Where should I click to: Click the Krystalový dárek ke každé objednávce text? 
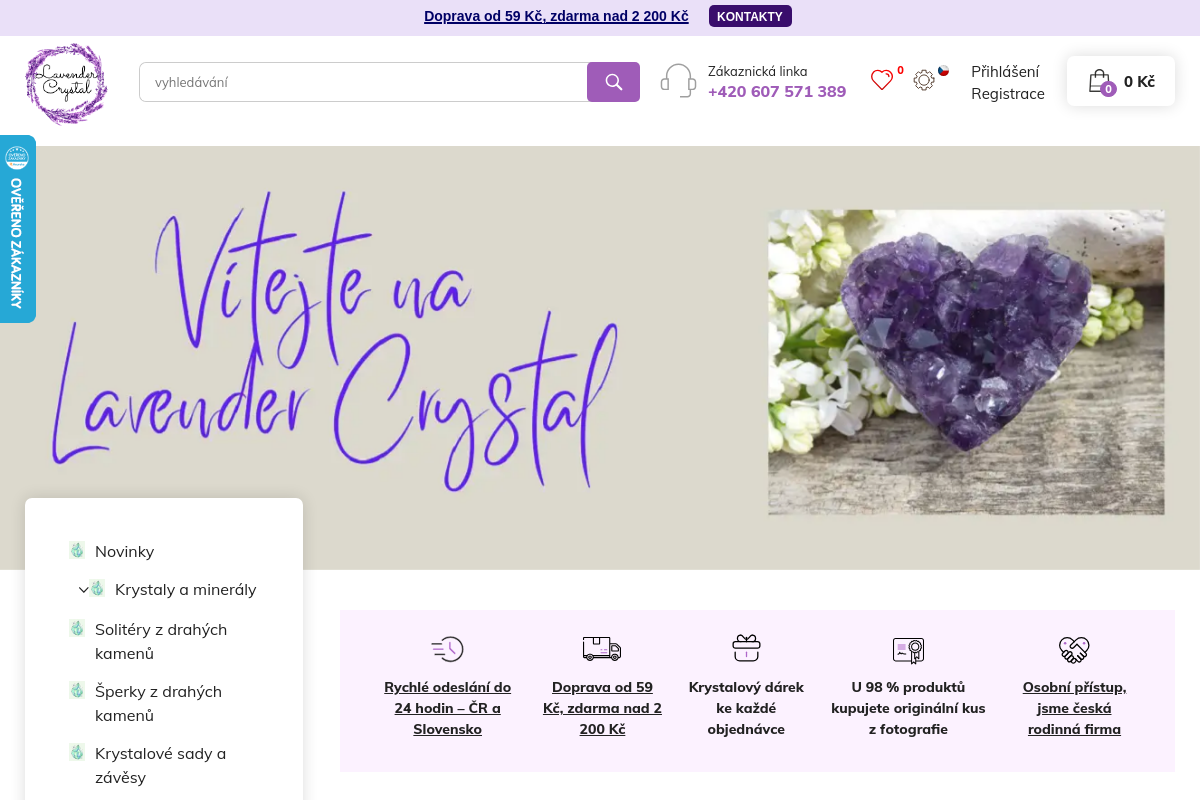tap(746, 708)
